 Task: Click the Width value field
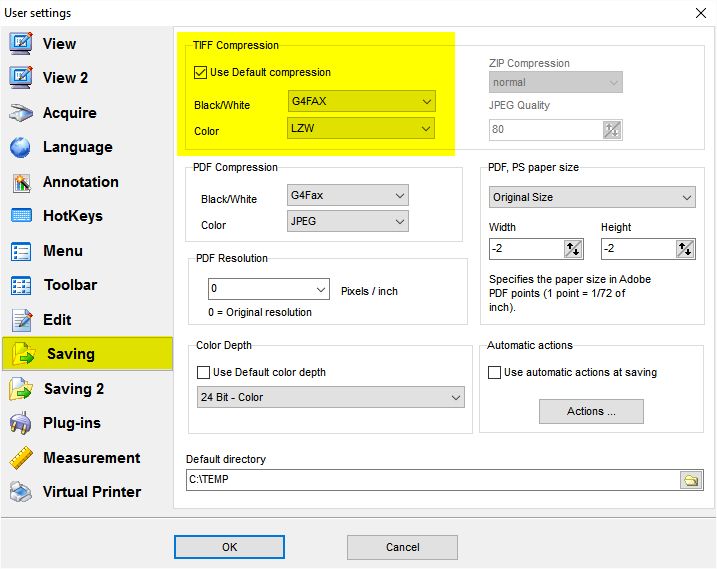[x=526, y=249]
